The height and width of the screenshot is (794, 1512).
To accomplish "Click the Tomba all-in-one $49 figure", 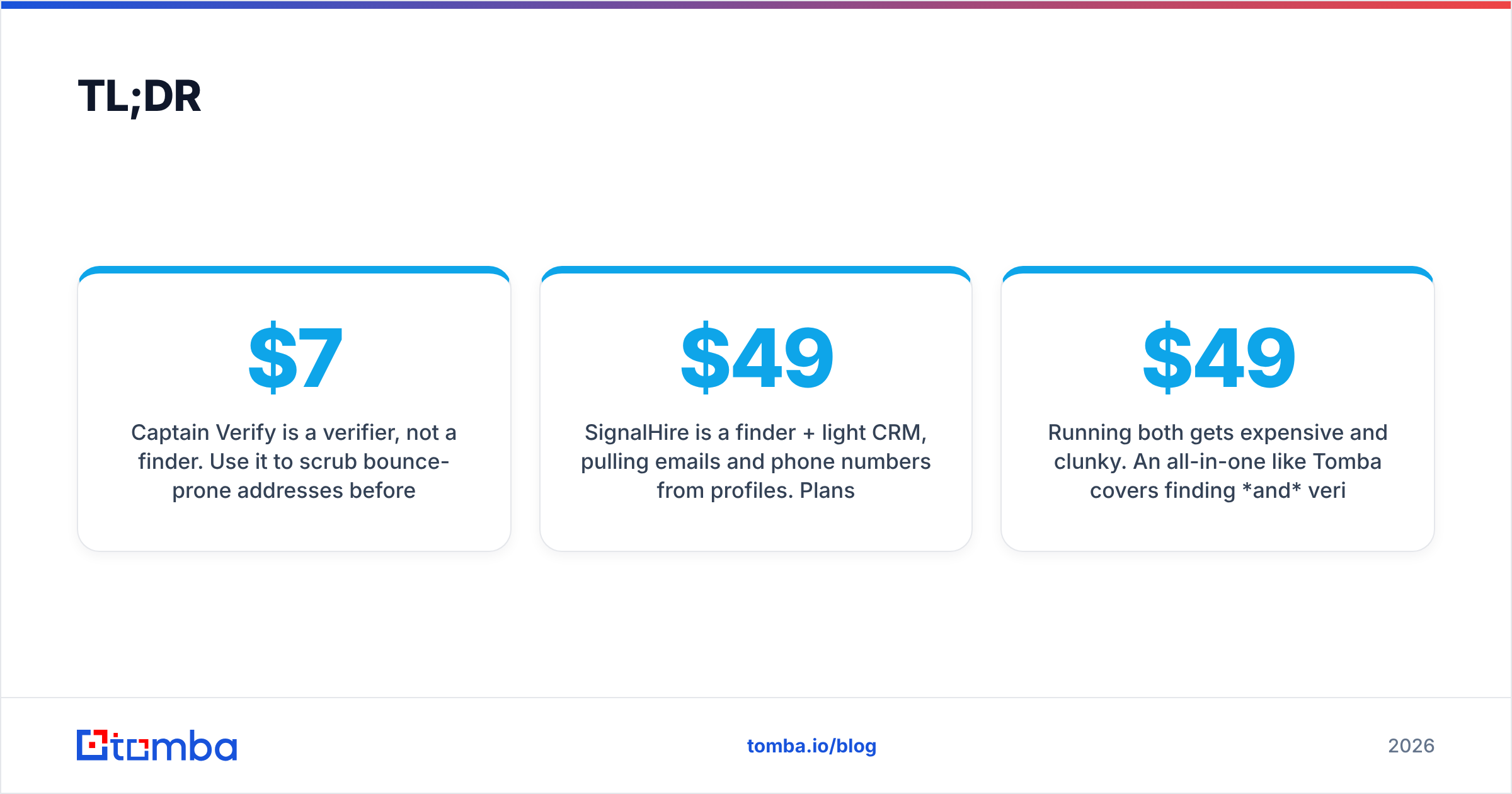I will tap(1218, 358).
